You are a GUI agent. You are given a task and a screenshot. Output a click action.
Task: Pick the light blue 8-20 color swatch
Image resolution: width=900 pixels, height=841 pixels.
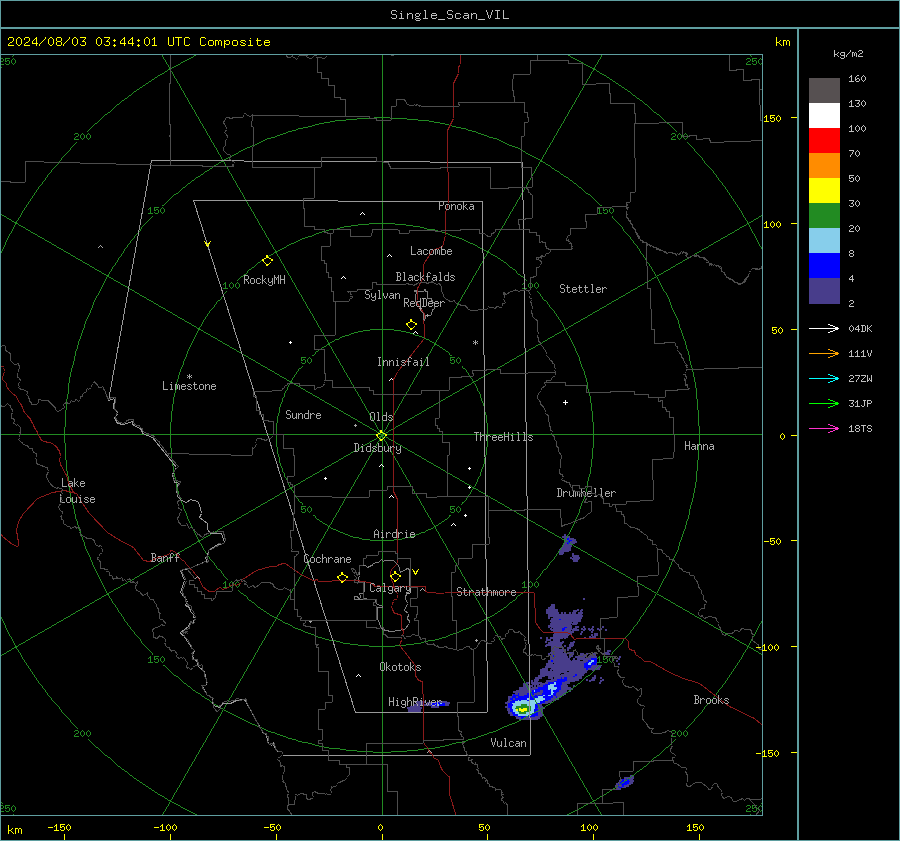[x=824, y=241]
